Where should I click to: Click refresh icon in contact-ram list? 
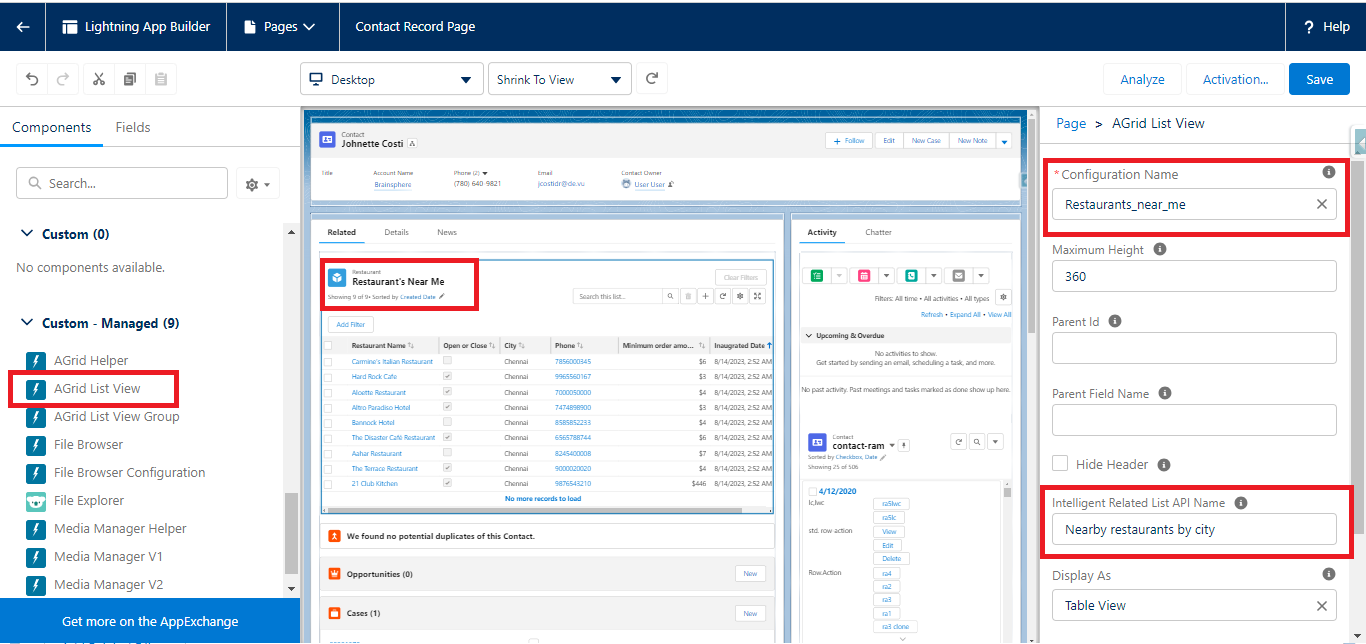click(x=958, y=442)
